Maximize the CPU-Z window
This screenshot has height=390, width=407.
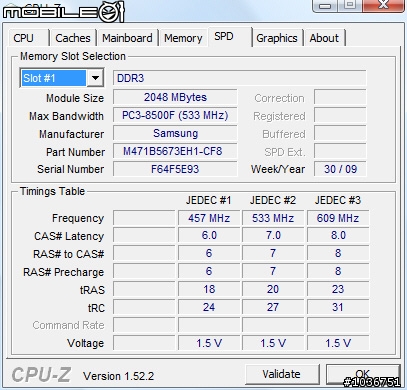tap(350, 5)
